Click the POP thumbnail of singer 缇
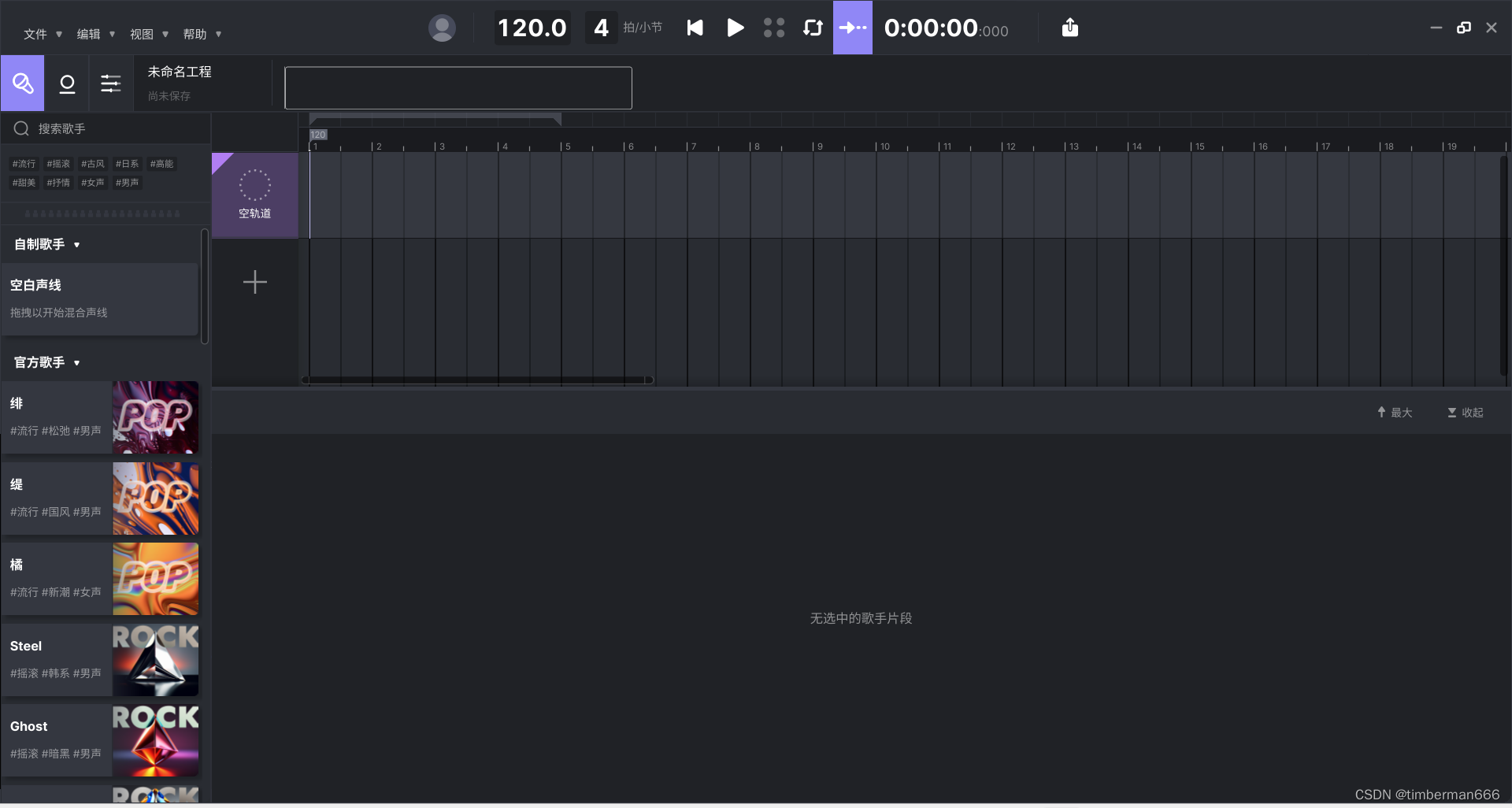 click(156, 499)
